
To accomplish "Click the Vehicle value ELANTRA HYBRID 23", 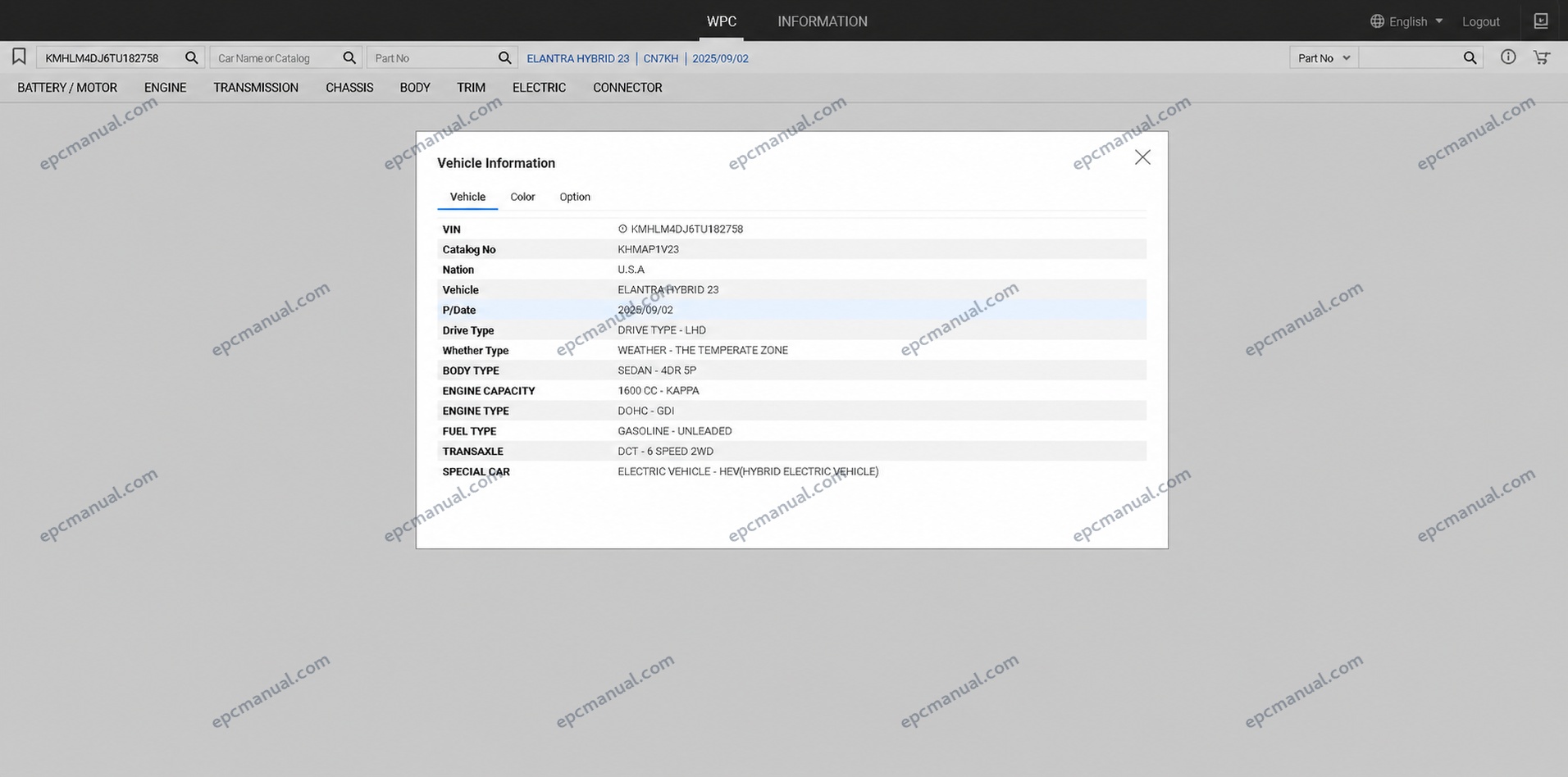I will [668, 290].
